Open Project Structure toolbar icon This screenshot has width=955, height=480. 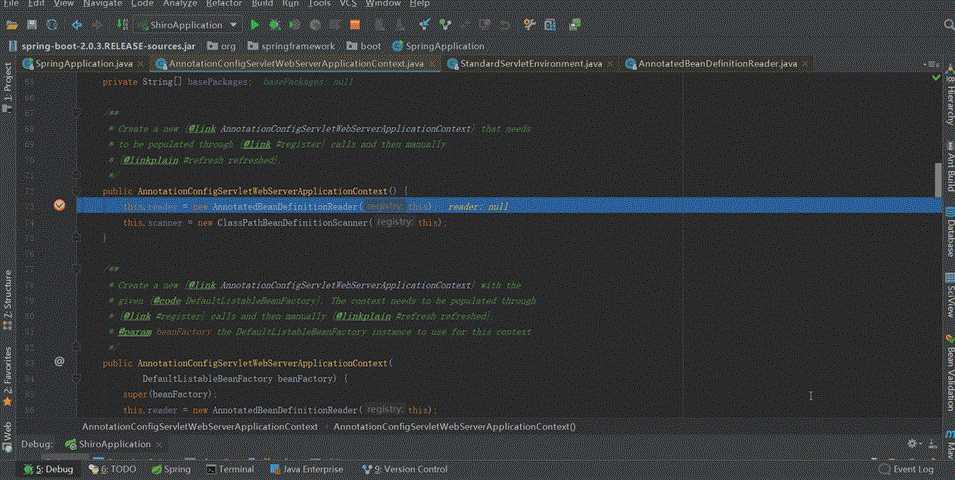pyautogui.click(x=550, y=25)
